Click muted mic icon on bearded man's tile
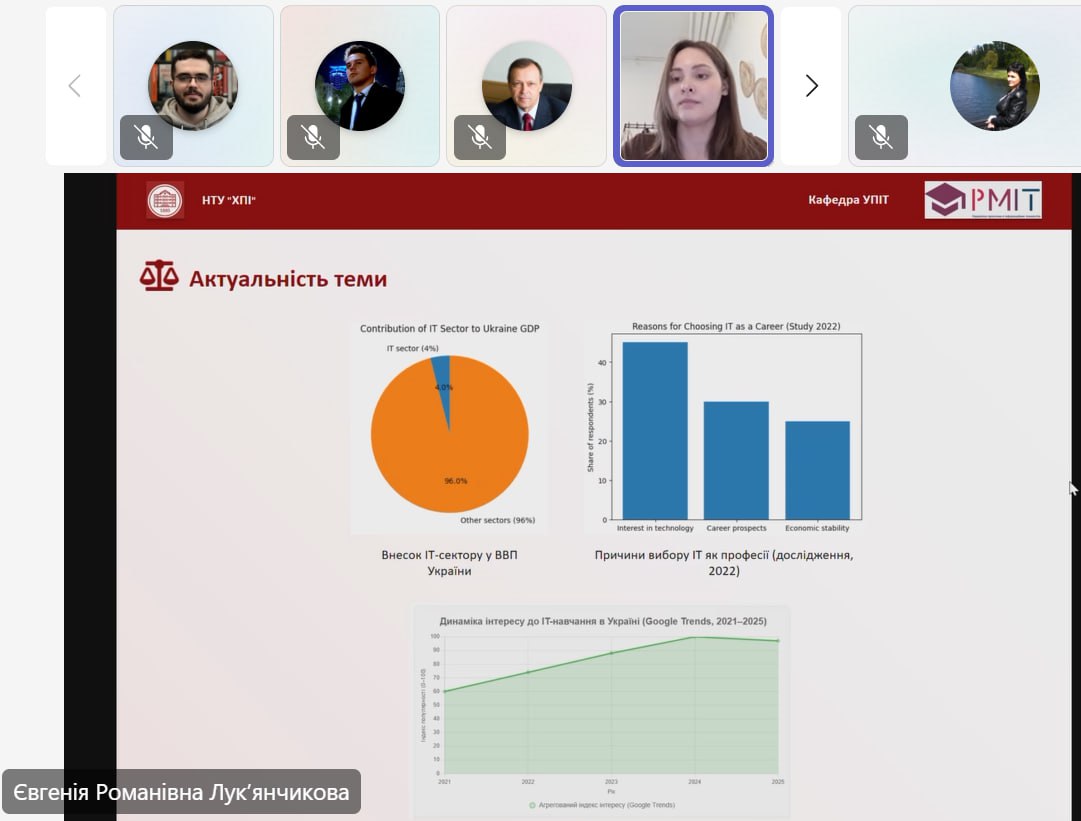1081x821 pixels. (146, 137)
